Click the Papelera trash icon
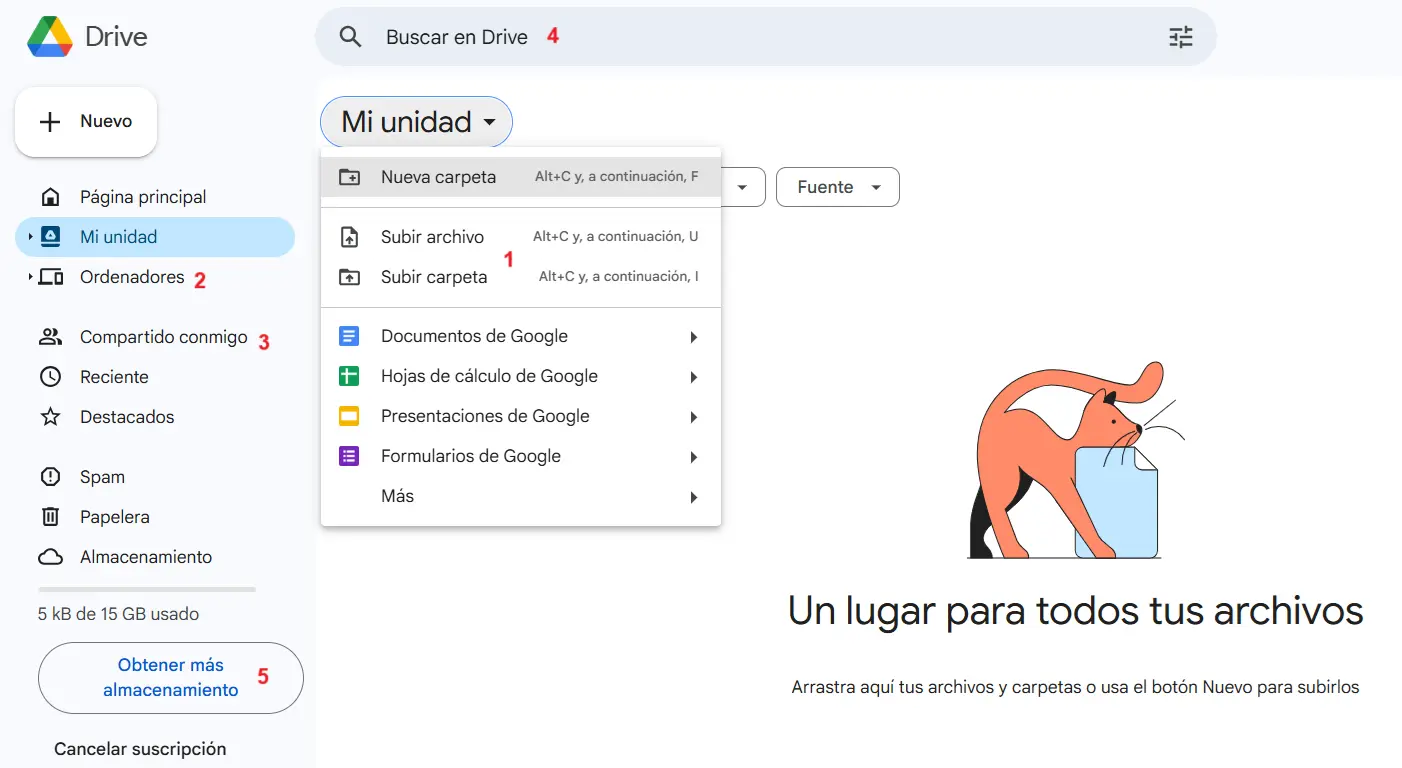This screenshot has height=768, width=1402. coord(50,517)
